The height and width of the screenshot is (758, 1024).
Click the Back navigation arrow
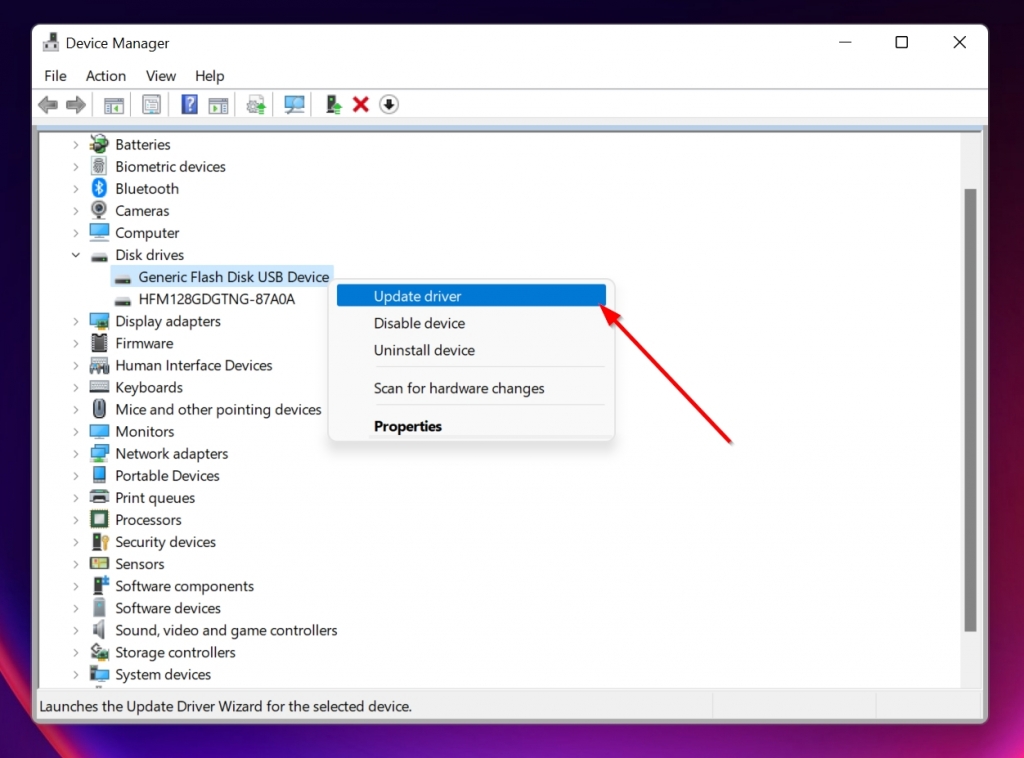click(x=48, y=104)
